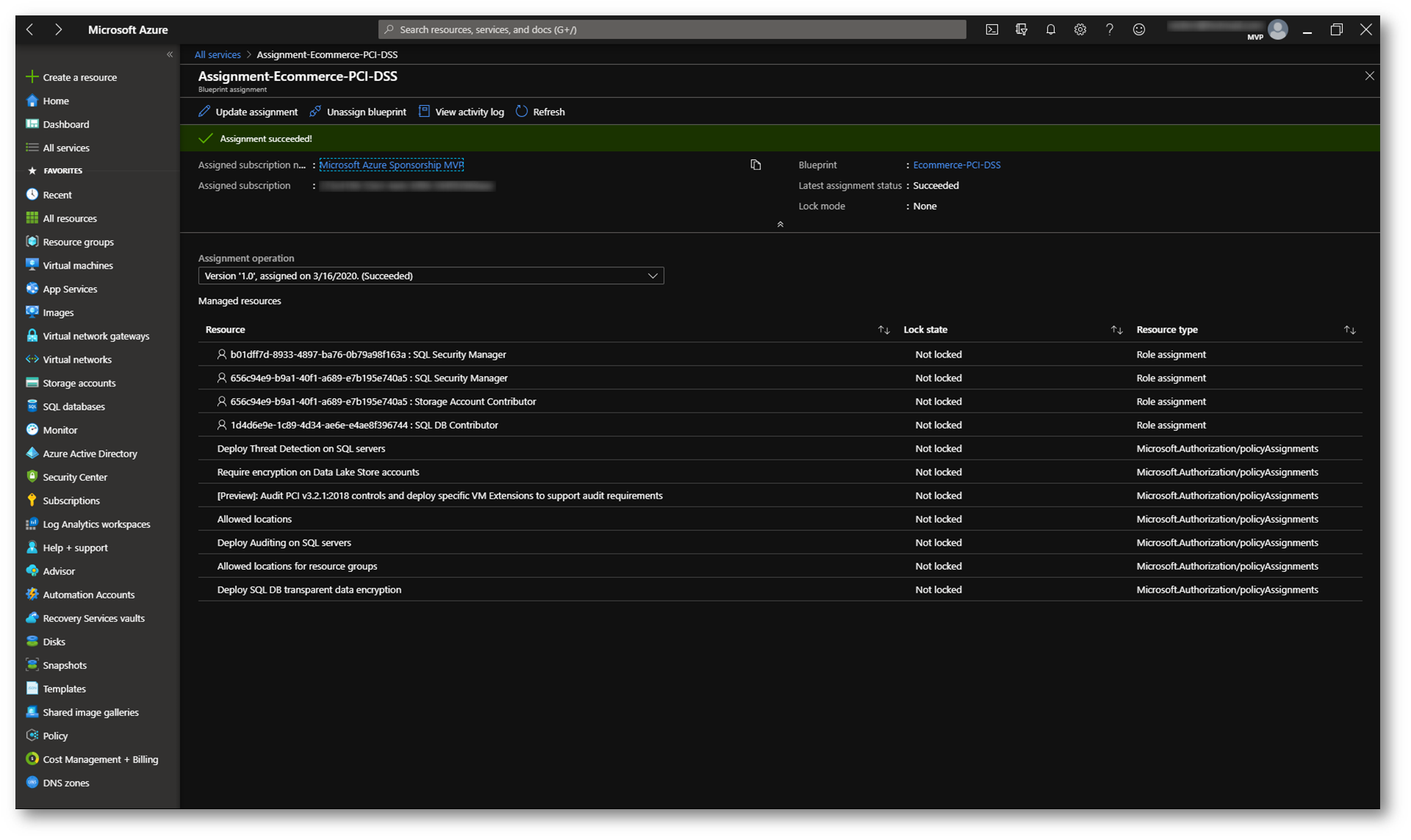Screen dimensions: 1411x840
Task: Click the Virtual network gateways icon
Action: (x=32, y=336)
